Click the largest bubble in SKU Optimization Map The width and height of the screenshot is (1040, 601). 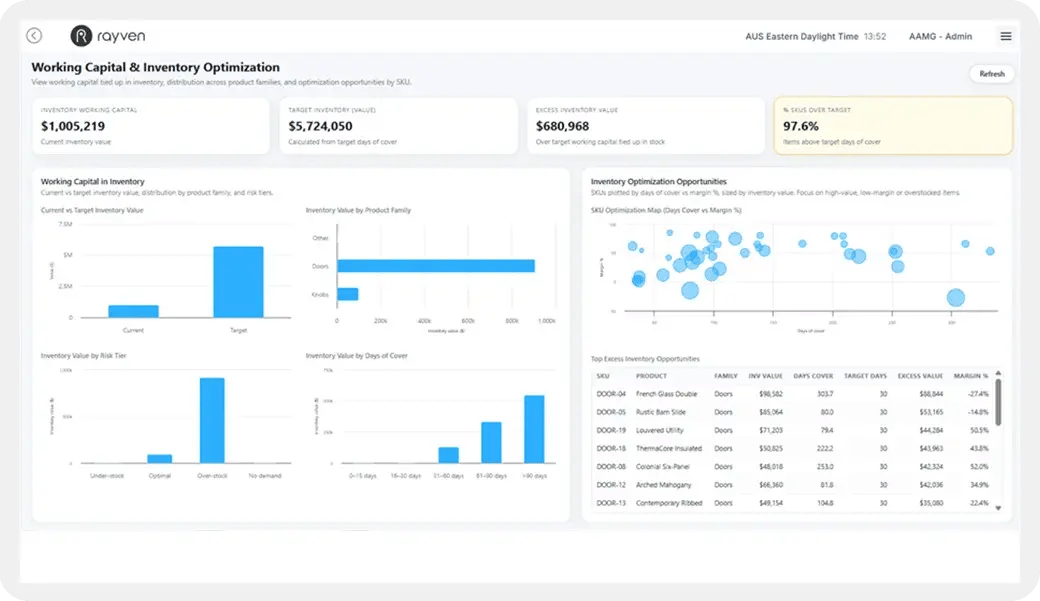pyautogui.click(x=955, y=297)
